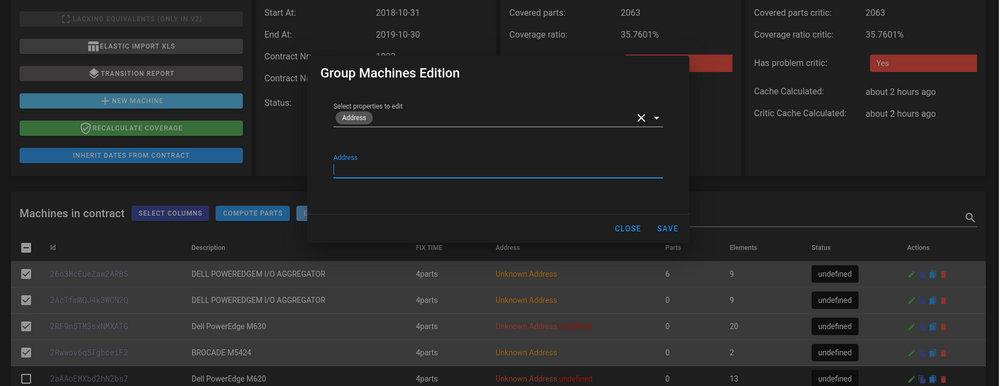Click the Address chip in properties selector
The width and height of the screenshot is (1000, 386).
coord(354,118)
